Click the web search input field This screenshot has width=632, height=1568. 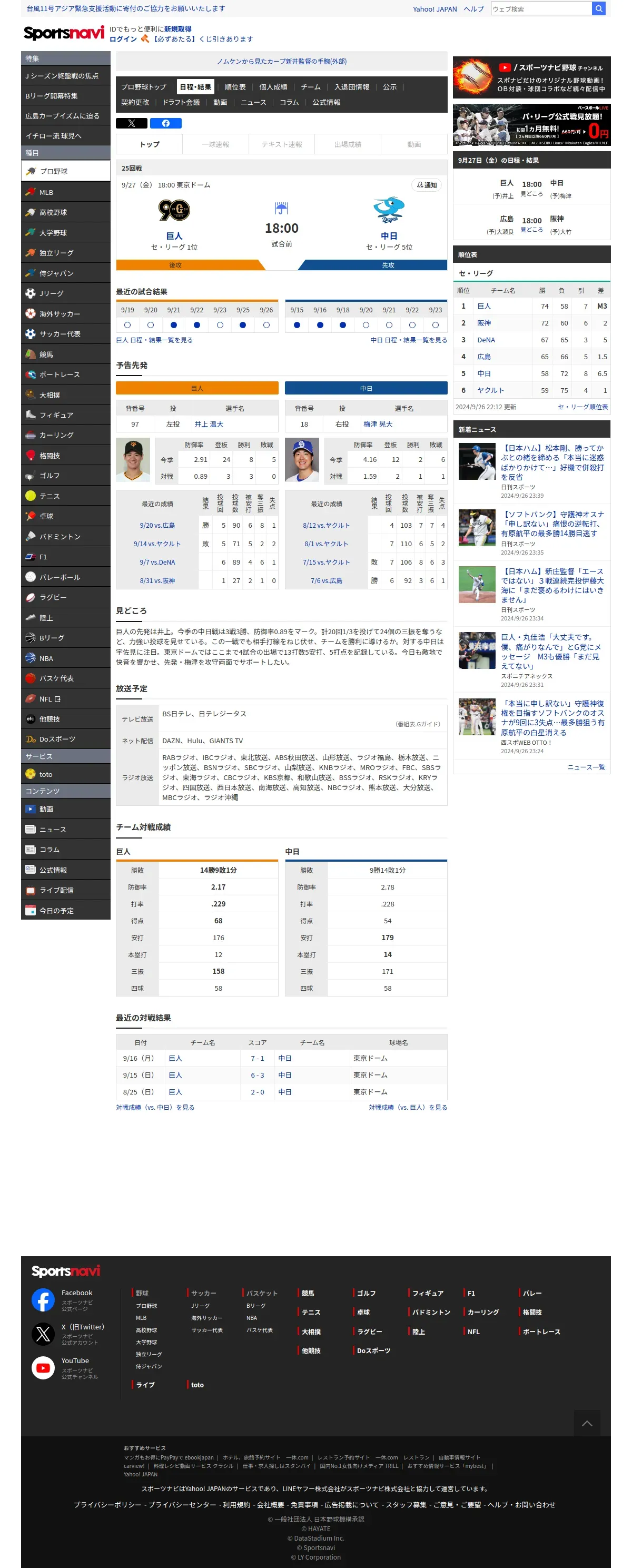point(541,8)
